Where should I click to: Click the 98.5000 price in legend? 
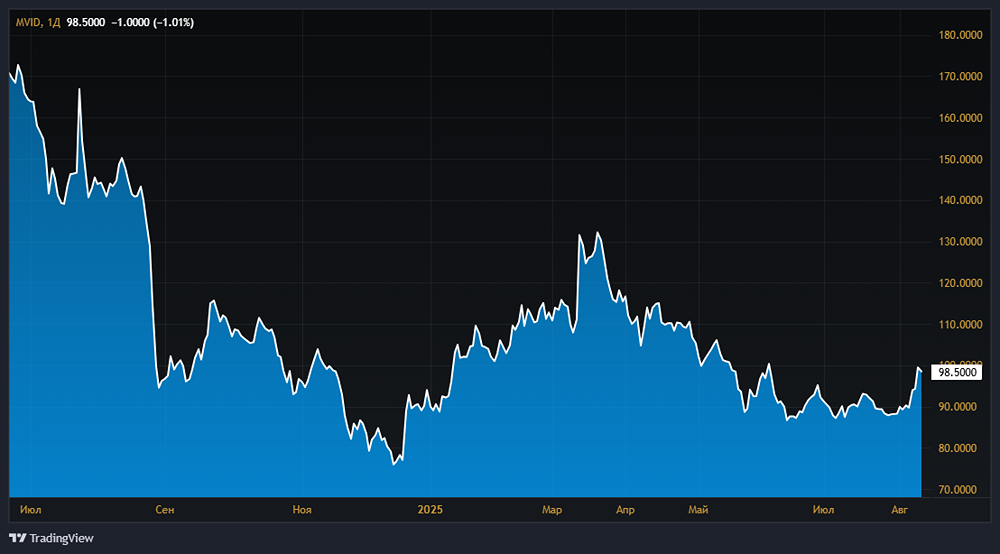click(x=85, y=22)
